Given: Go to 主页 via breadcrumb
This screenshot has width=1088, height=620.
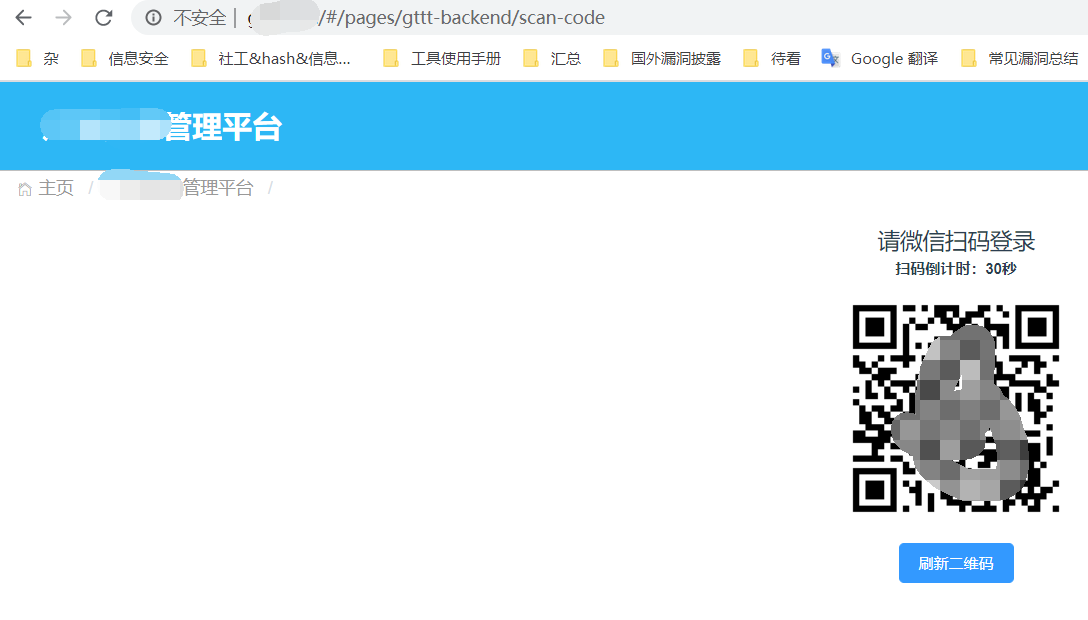Looking at the screenshot, I should tap(56, 188).
